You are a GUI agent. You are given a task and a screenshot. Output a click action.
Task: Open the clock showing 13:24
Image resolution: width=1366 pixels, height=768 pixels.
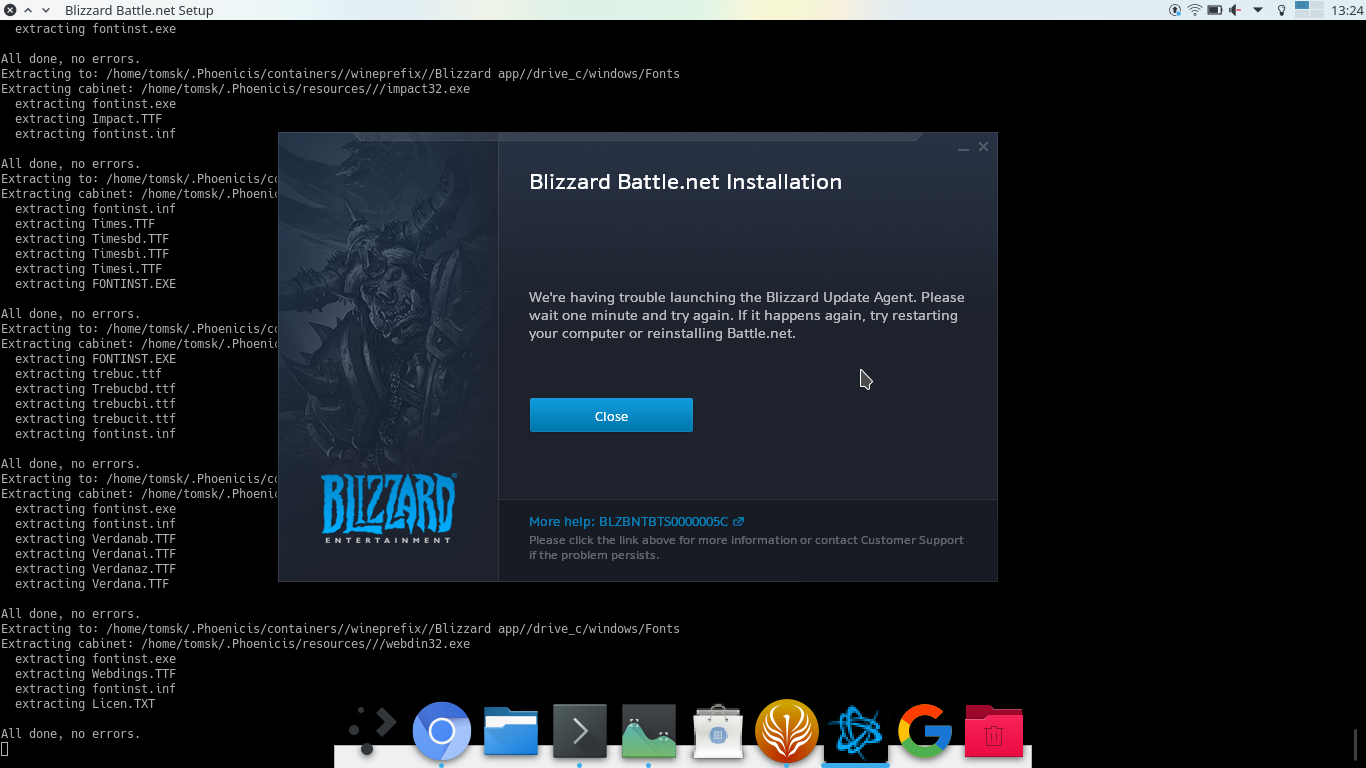click(x=1347, y=10)
